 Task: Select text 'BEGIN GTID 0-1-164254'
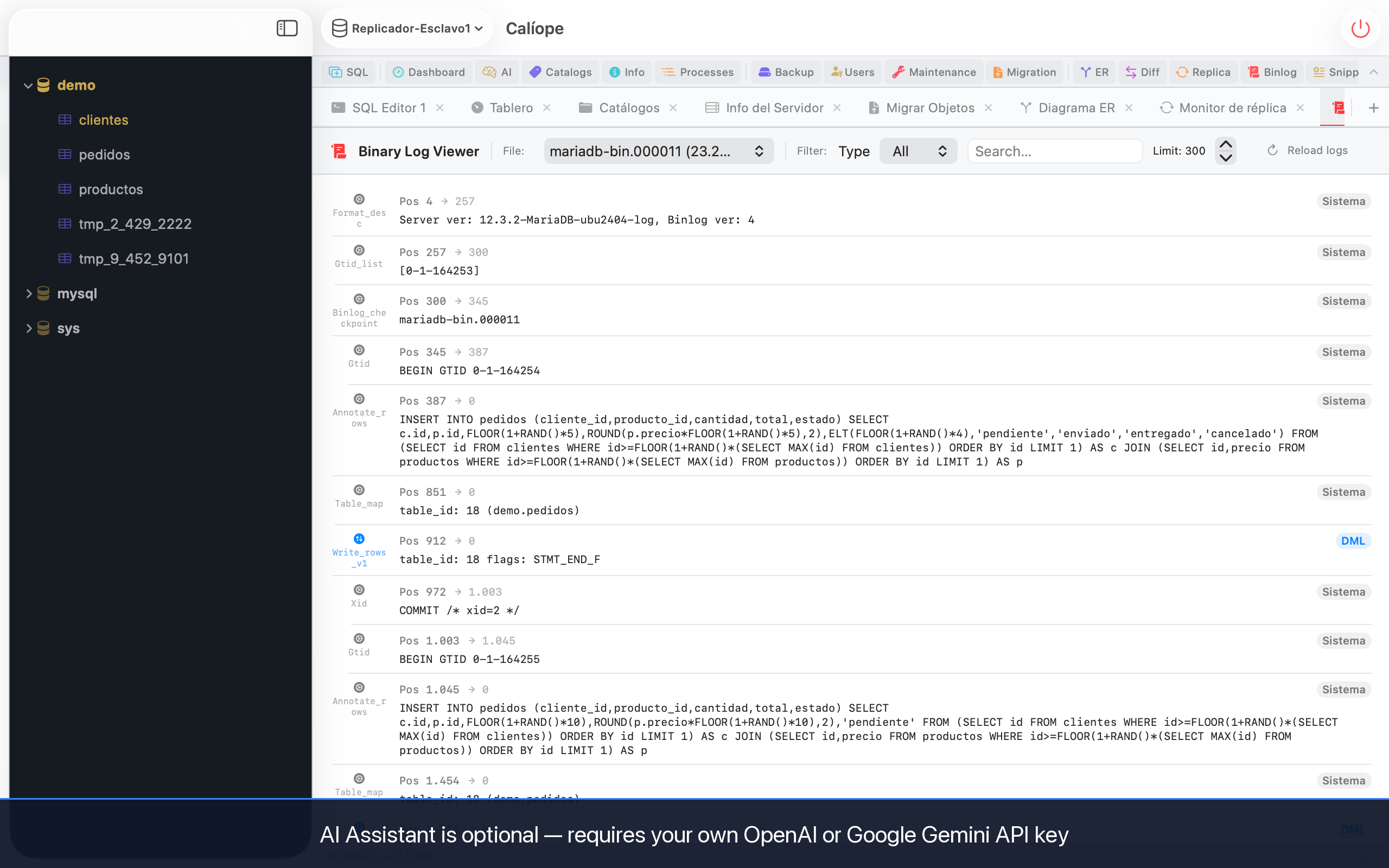[469, 371]
